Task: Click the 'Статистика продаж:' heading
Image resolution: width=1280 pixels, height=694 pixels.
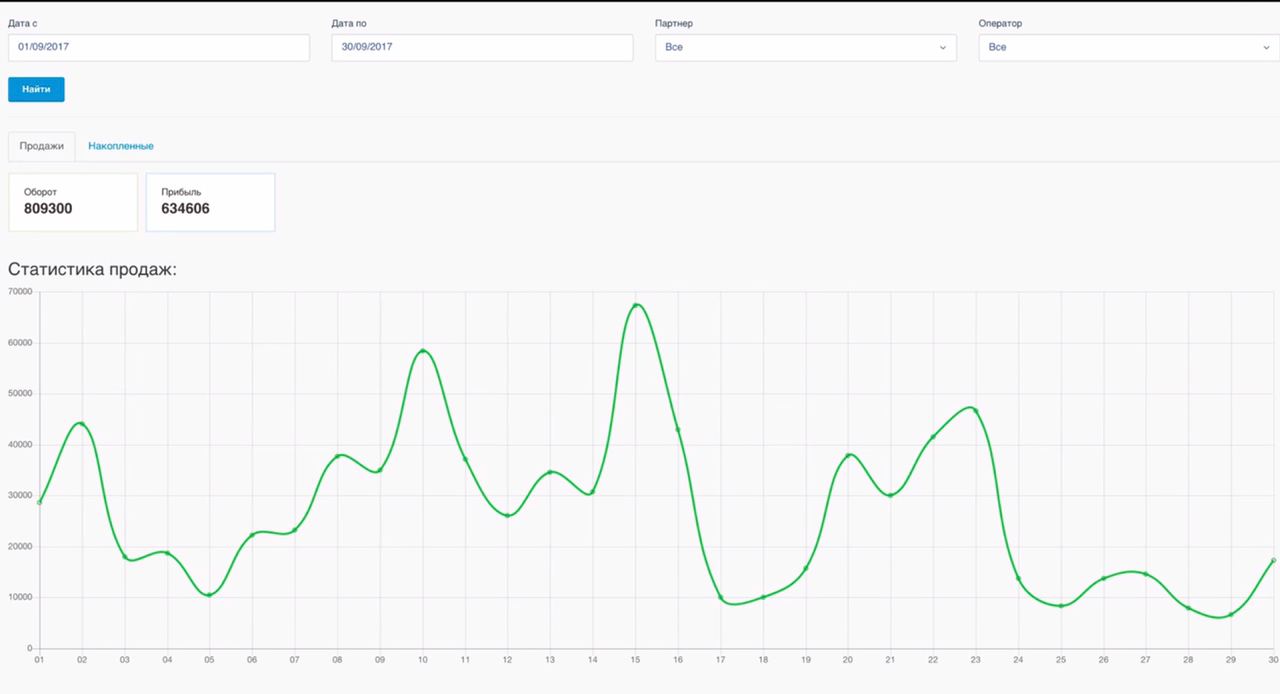Action: (92, 269)
